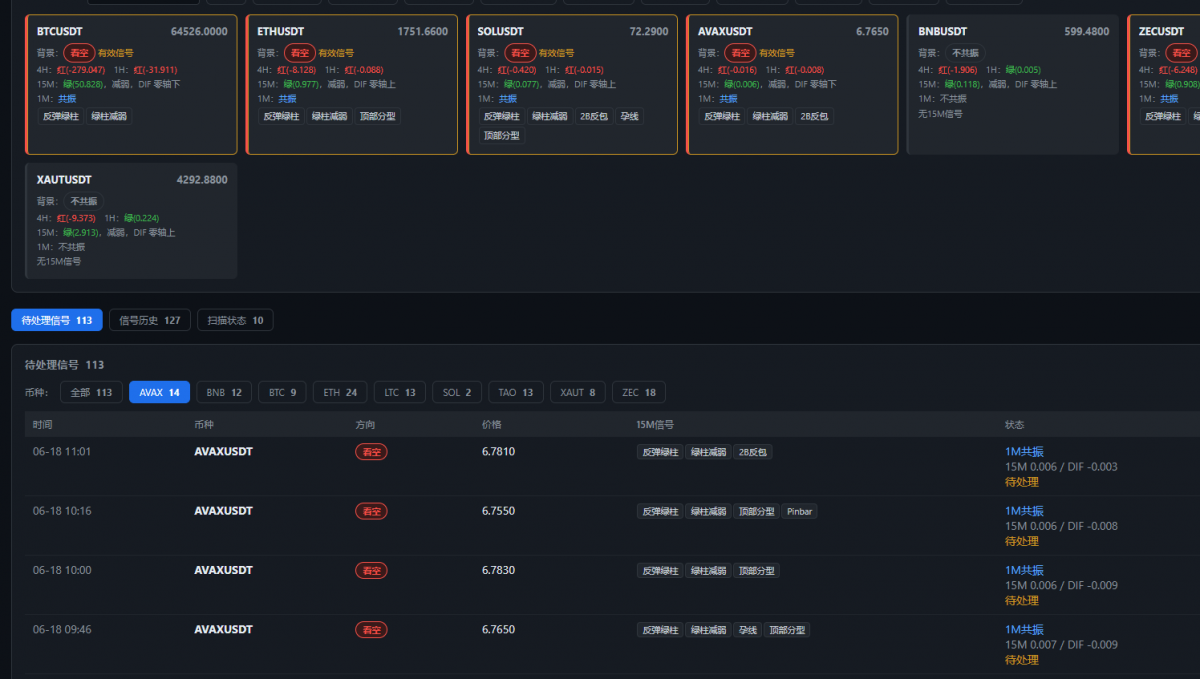Viewport: 1200px width, 679px height.
Task: Open the ETHUSDT card title
Action: [x=281, y=32]
